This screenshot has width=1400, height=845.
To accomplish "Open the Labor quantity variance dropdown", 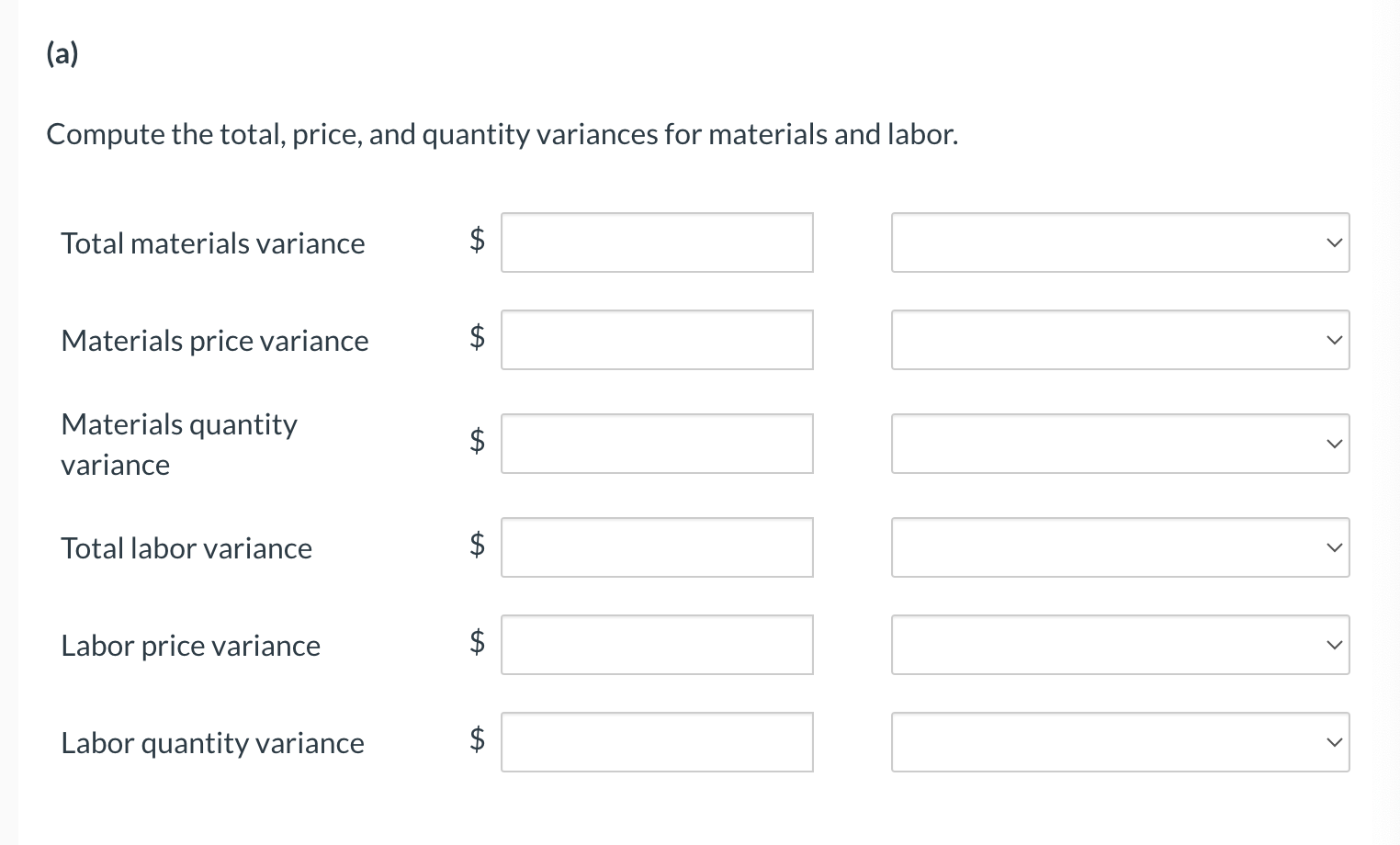I will [x=1119, y=742].
